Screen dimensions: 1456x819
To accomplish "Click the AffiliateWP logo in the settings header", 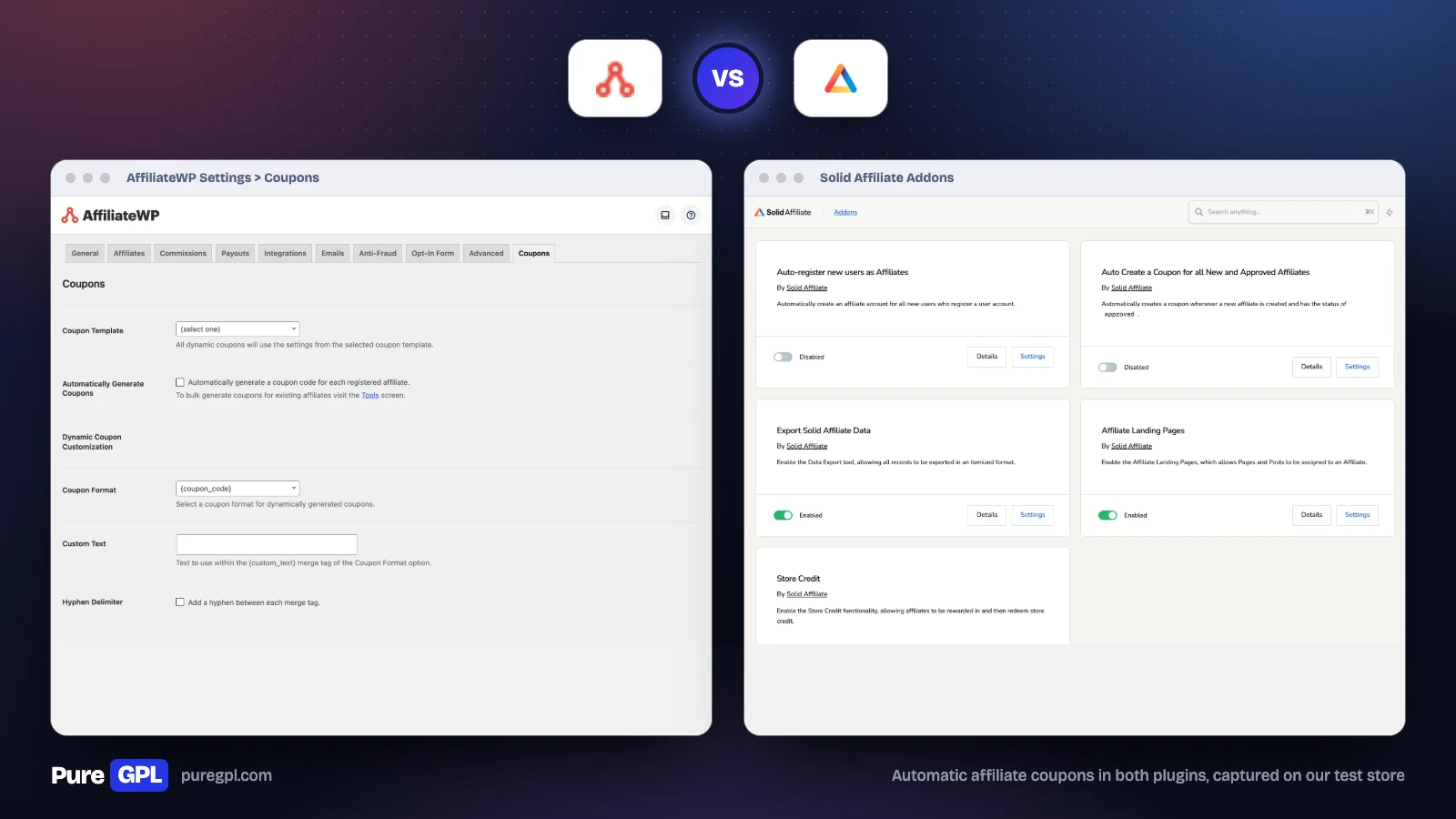I will click(x=110, y=216).
